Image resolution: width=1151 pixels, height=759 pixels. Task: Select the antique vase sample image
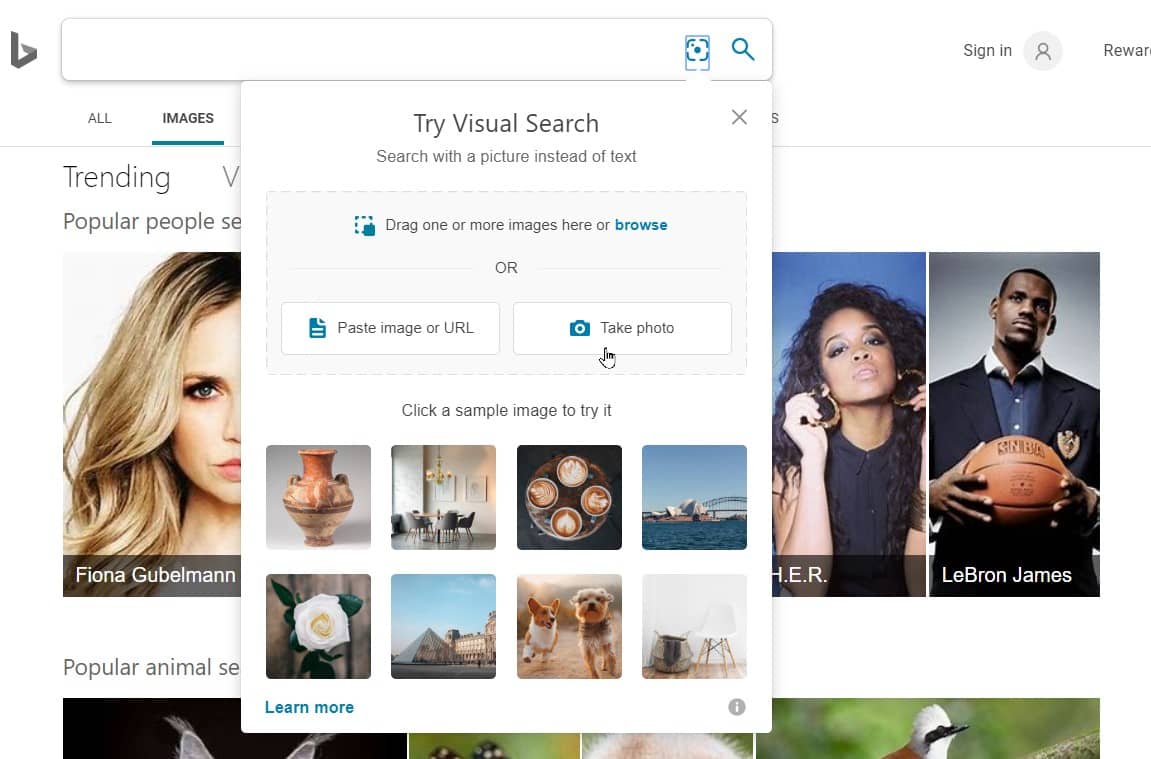[318, 497]
